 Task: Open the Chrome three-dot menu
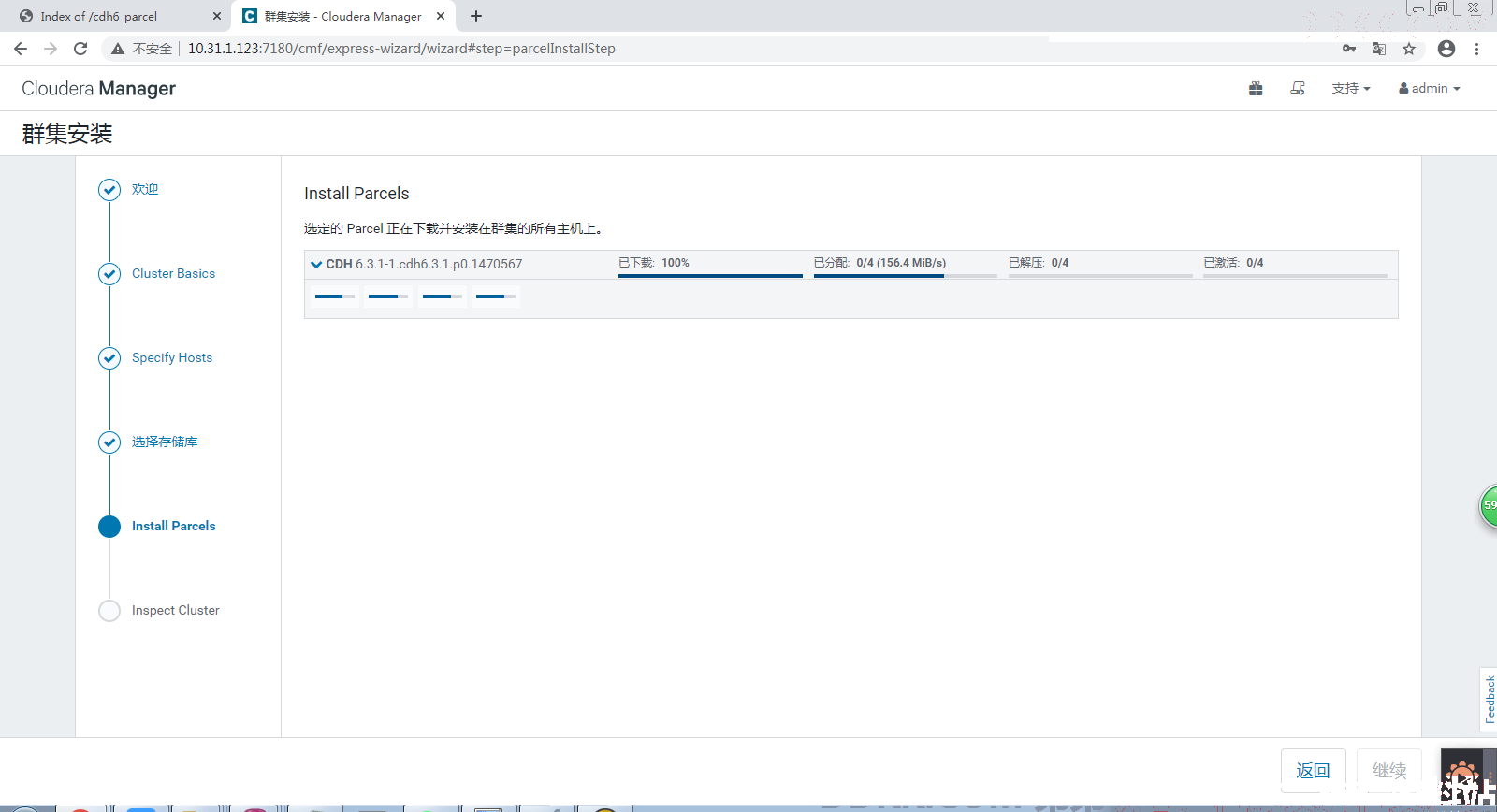pyautogui.click(x=1477, y=49)
